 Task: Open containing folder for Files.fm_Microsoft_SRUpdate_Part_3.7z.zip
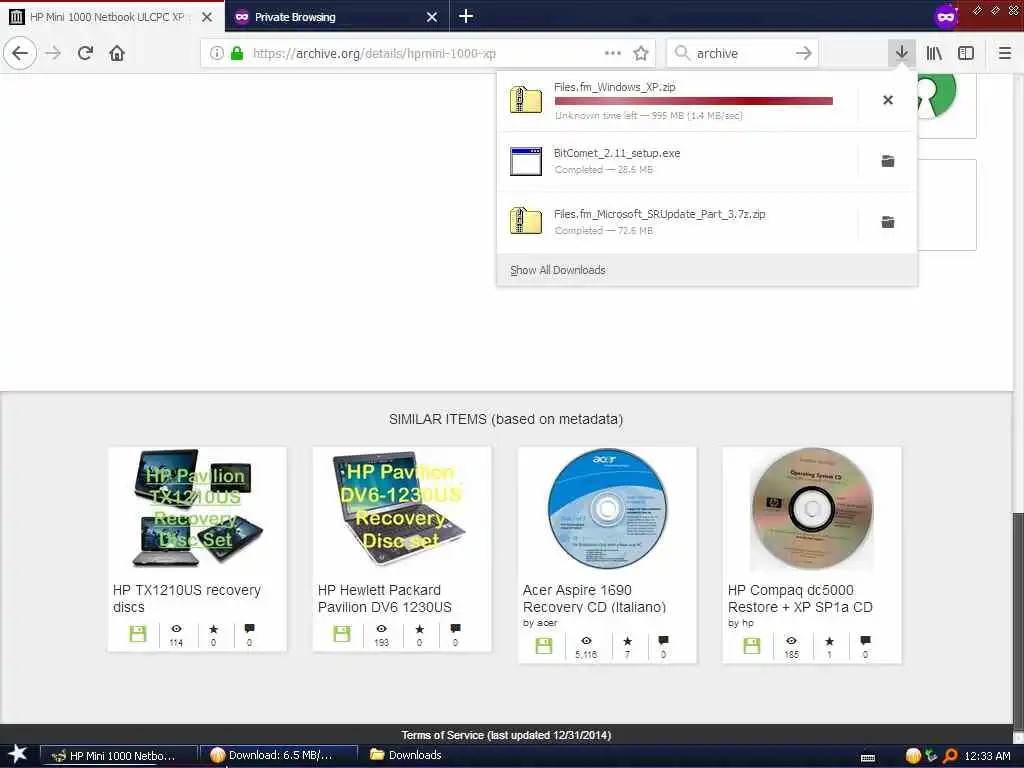888,222
